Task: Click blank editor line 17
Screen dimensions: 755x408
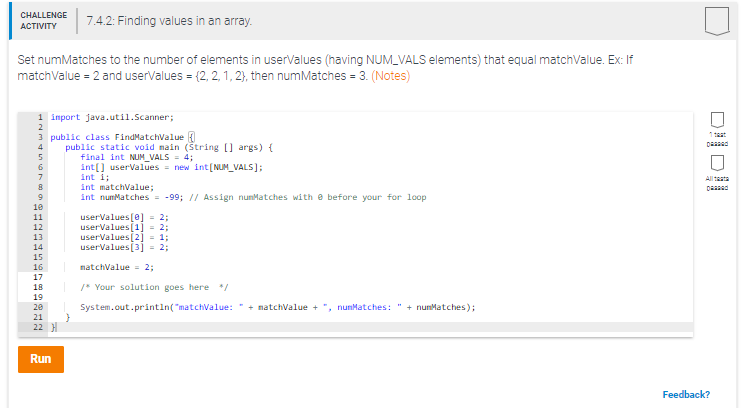Action: (x=370, y=277)
